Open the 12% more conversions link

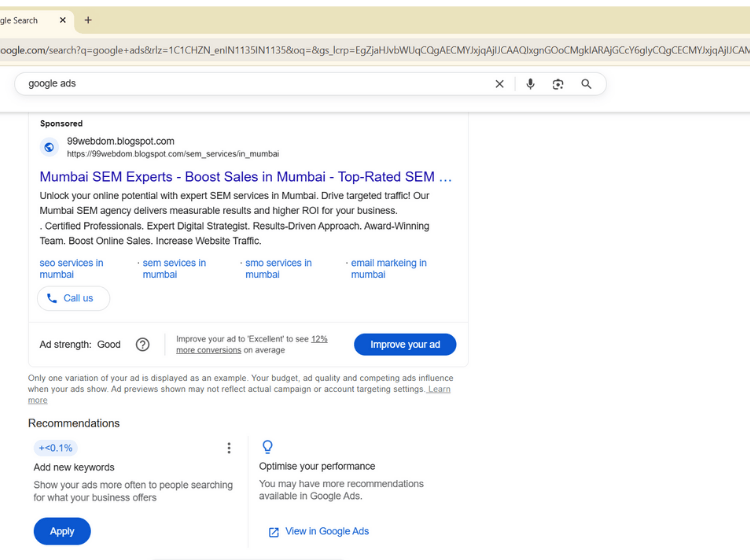[252, 344]
